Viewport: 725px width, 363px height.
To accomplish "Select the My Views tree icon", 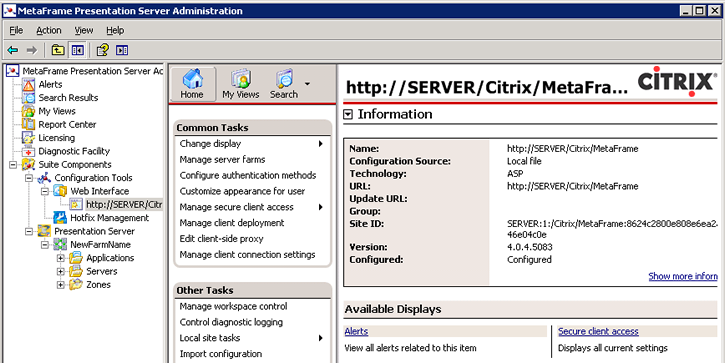I will 29,111.
